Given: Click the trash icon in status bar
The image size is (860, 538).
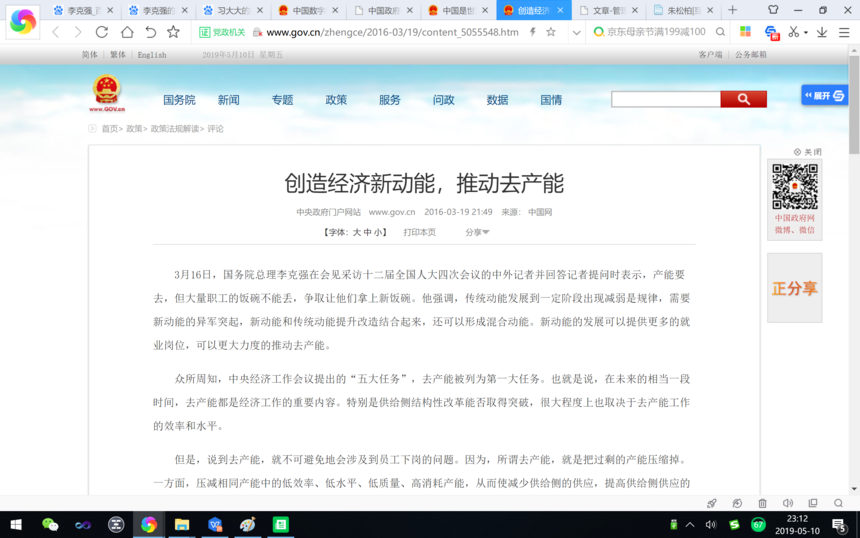Looking at the screenshot, I should 762,503.
